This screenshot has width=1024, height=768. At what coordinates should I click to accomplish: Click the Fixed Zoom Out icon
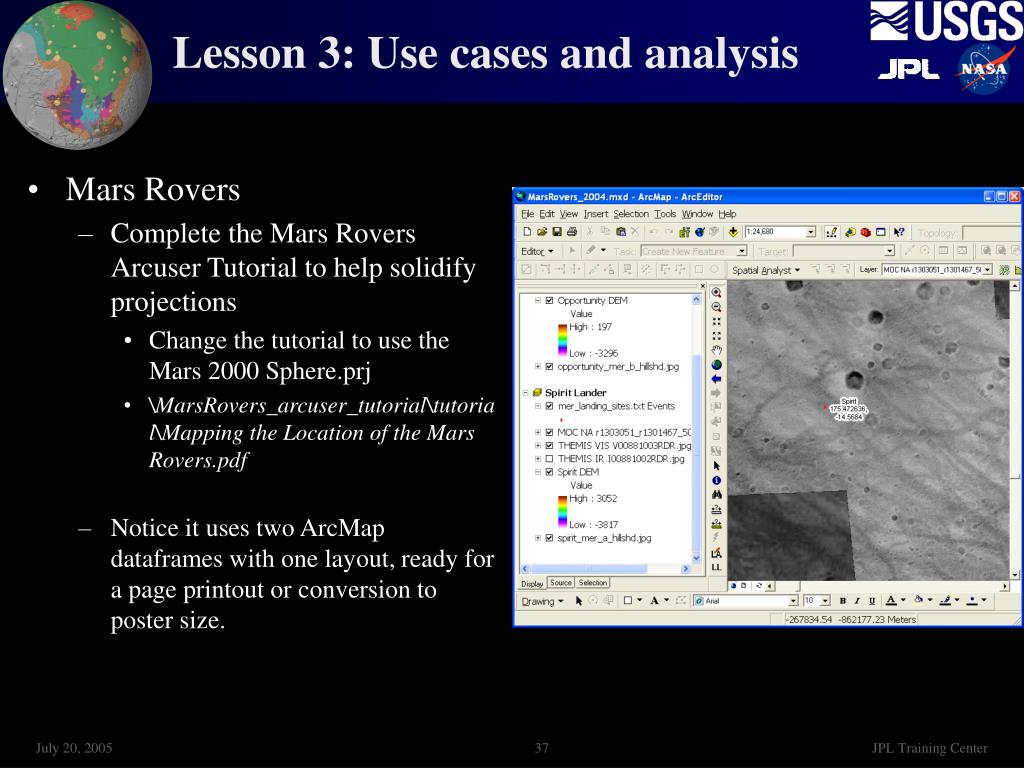(716, 336)
